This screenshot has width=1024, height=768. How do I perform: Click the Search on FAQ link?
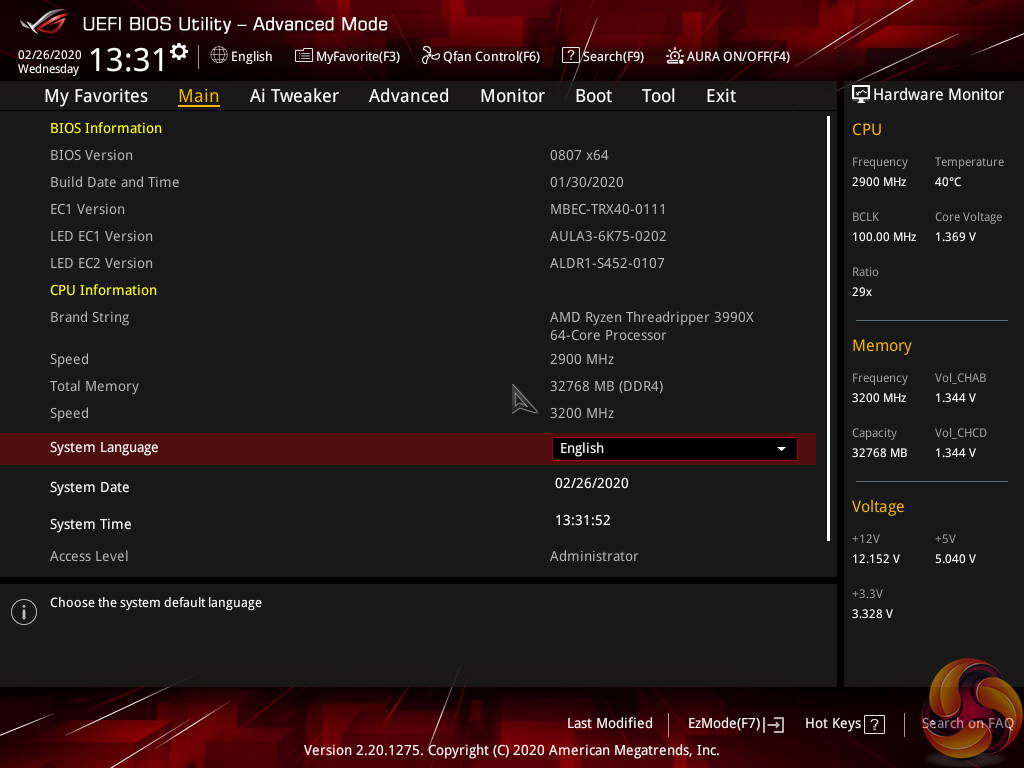[x=967, y=723]
